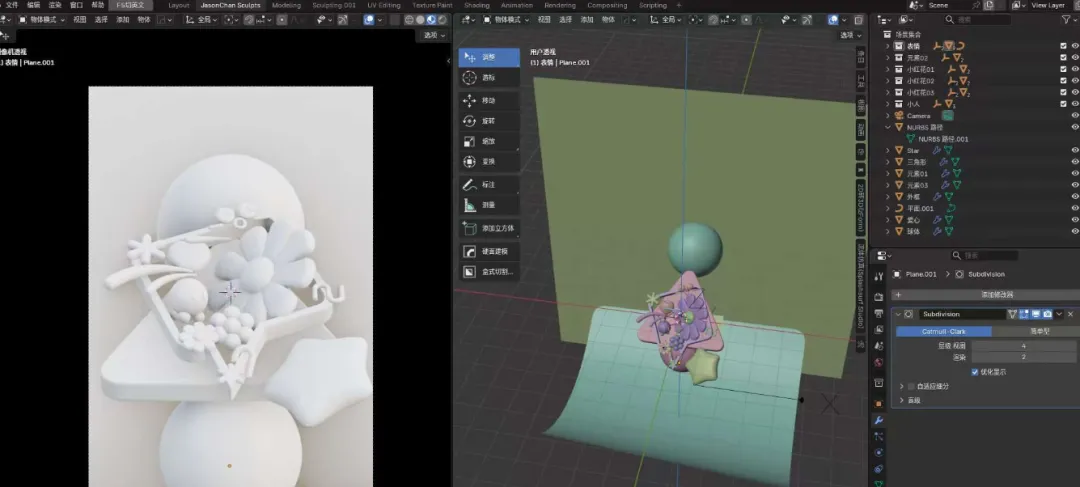This screenshot has width=1080, height=487.
Task: Toggle exclude checkbox for 元素02 collection
Action: (1063, 58)
